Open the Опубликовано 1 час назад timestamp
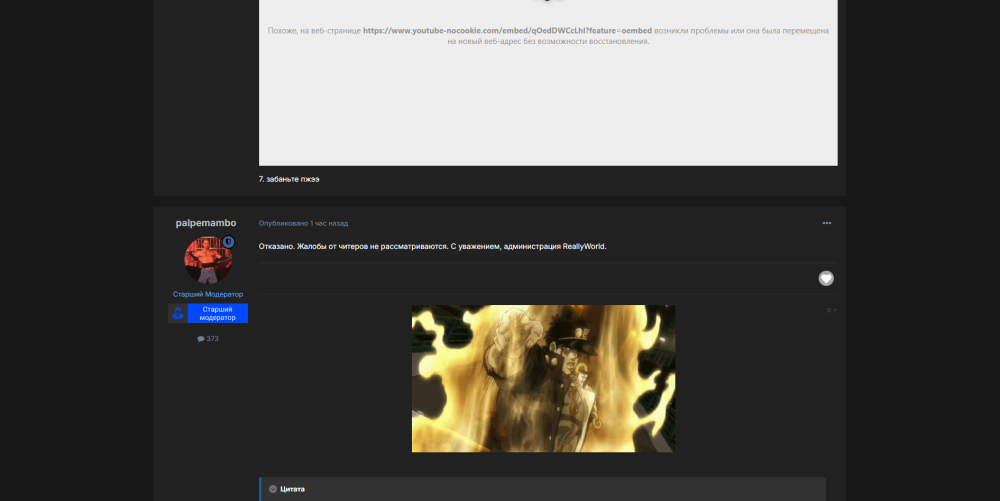 pyautogui.click(x=304, y=223)
